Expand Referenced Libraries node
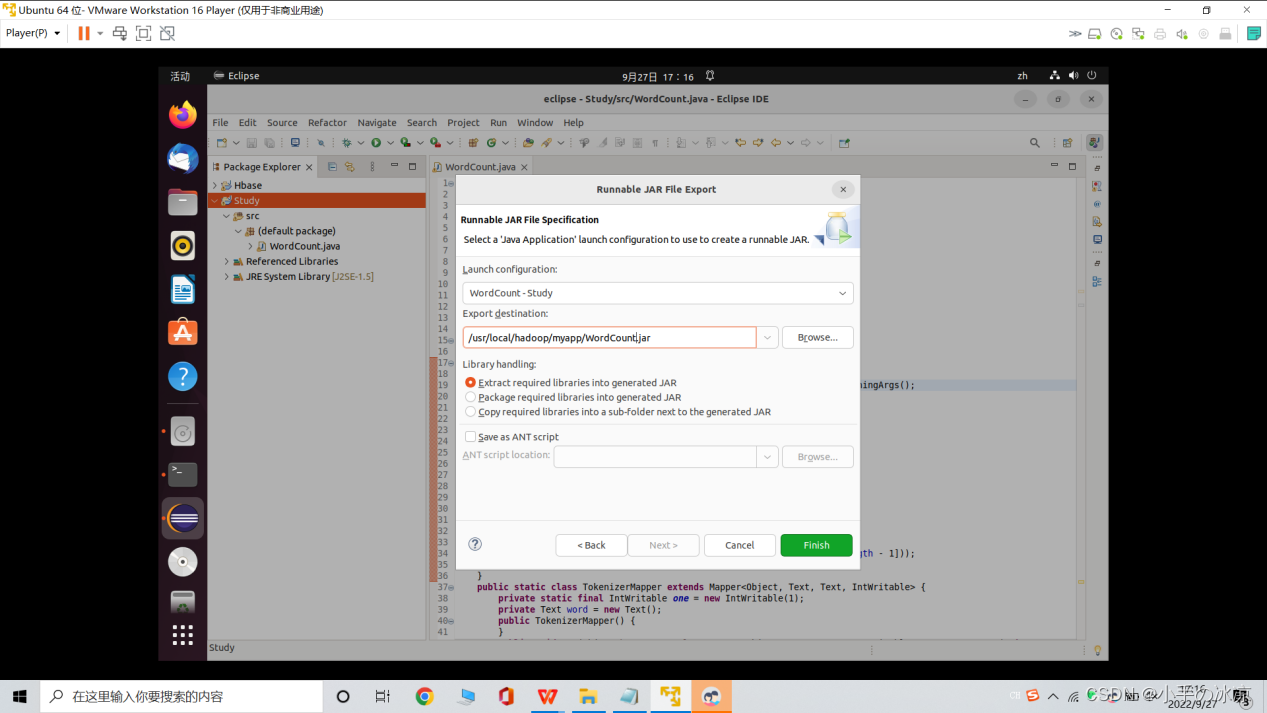 pos(227,261)
